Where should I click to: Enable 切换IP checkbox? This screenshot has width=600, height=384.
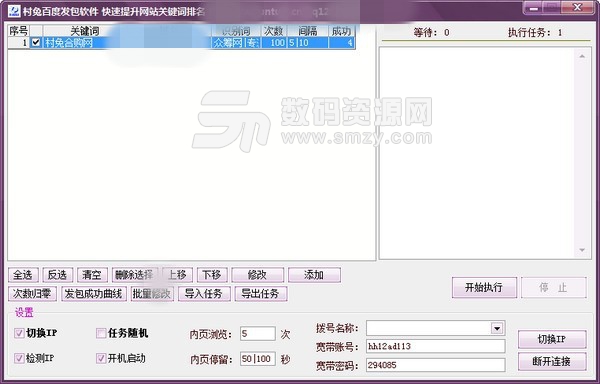(19, 333)
